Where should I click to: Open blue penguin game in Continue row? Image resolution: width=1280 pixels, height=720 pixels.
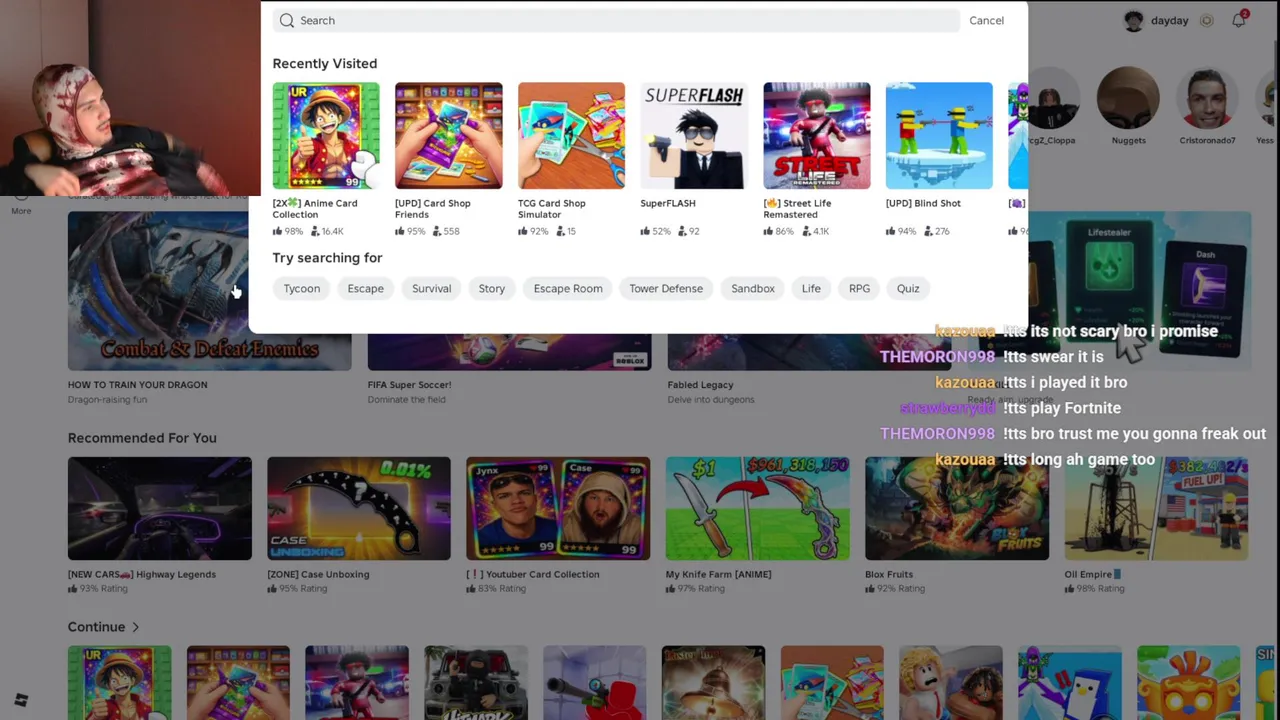click(1069, 682)
